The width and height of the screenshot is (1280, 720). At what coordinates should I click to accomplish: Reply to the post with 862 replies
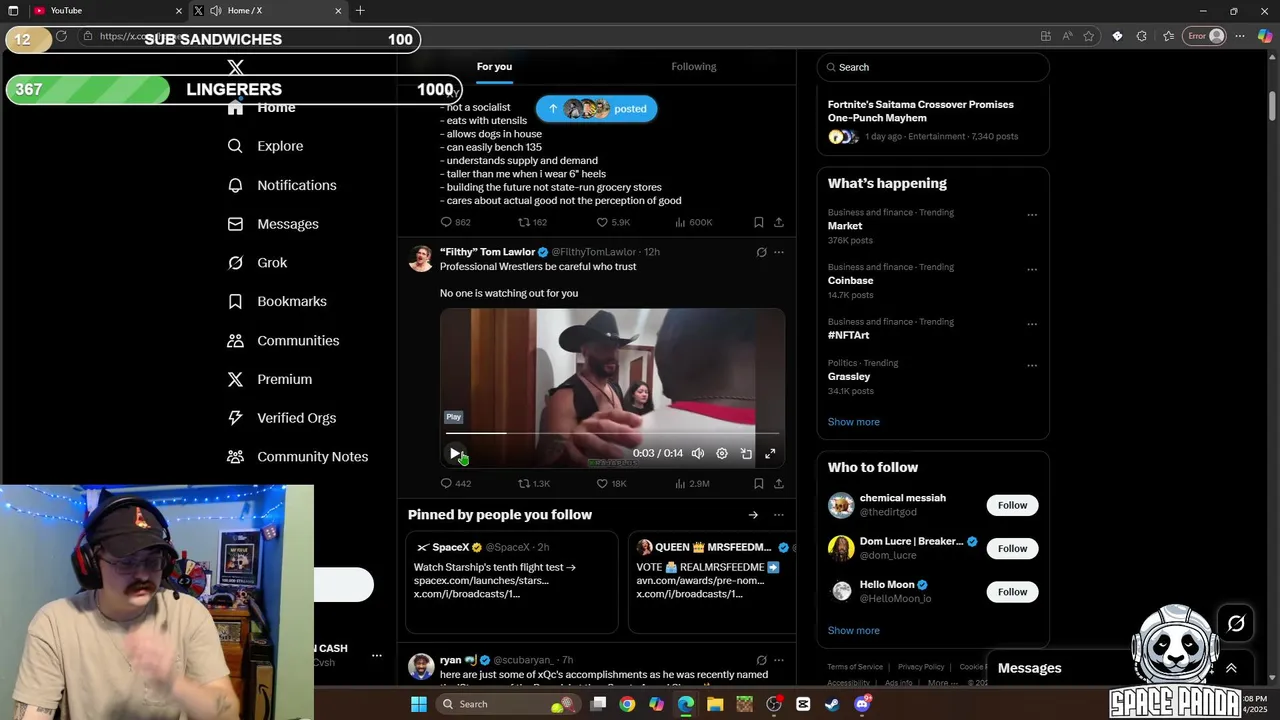click(455, 222)
